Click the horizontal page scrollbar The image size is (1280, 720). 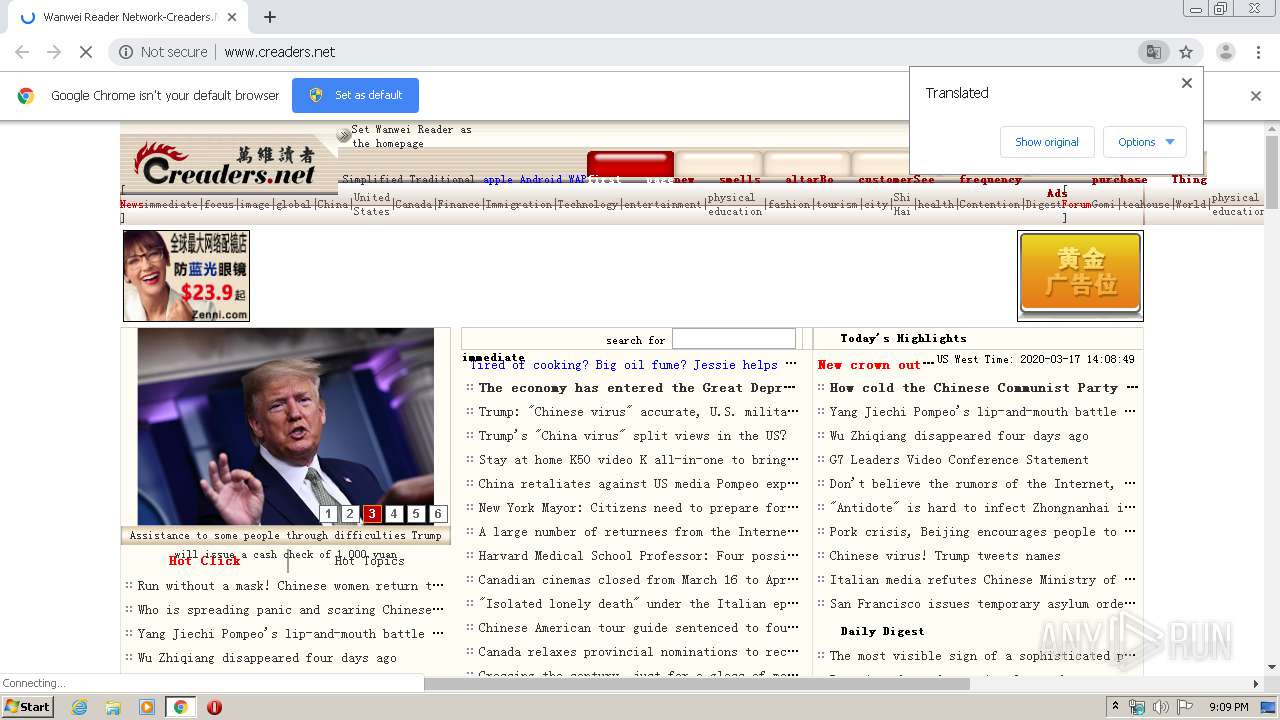tap(696, 684)
